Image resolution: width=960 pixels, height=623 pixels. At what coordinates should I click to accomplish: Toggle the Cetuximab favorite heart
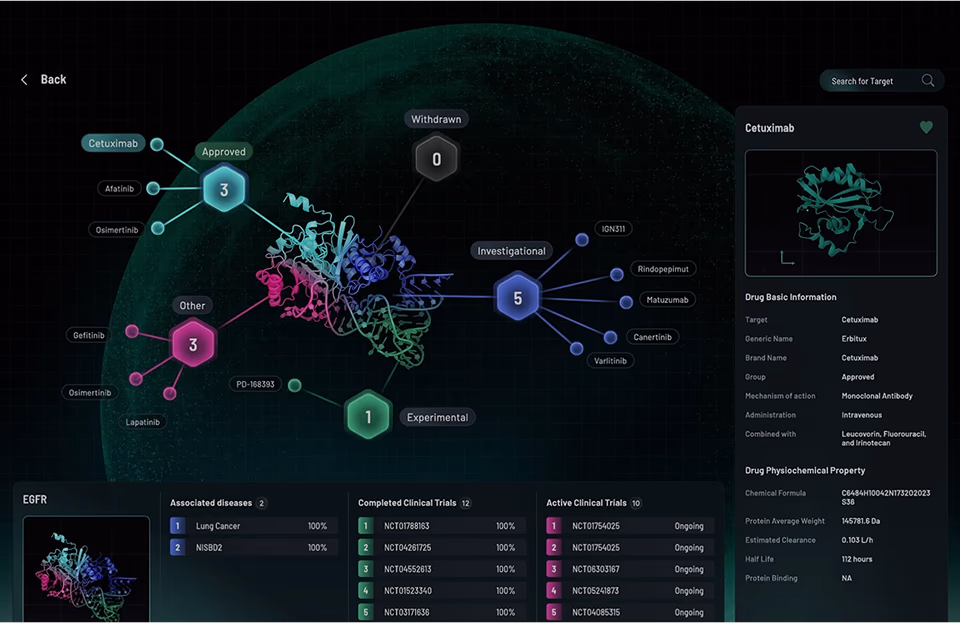tap(926, 128)
